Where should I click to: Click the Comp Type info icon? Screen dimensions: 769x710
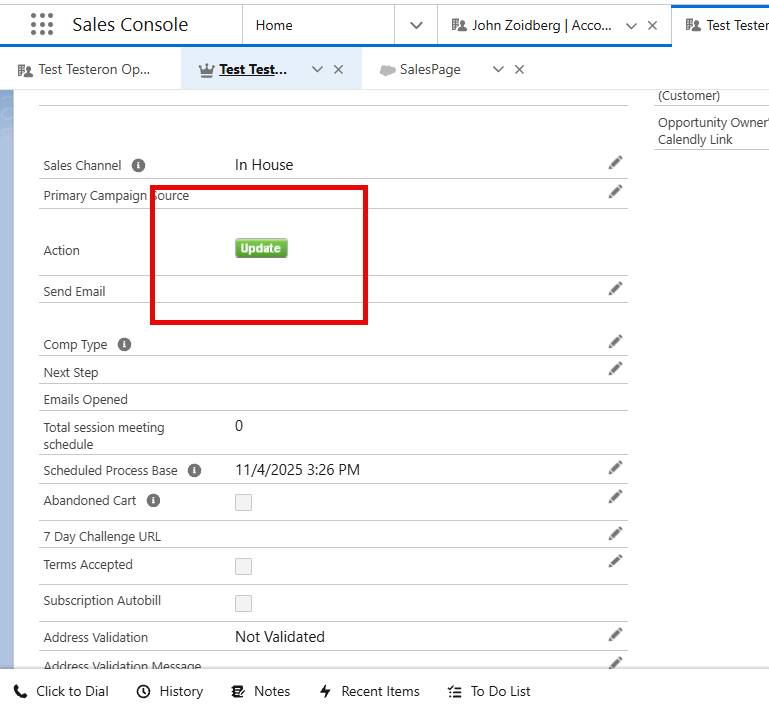click(x=124, y=345)
